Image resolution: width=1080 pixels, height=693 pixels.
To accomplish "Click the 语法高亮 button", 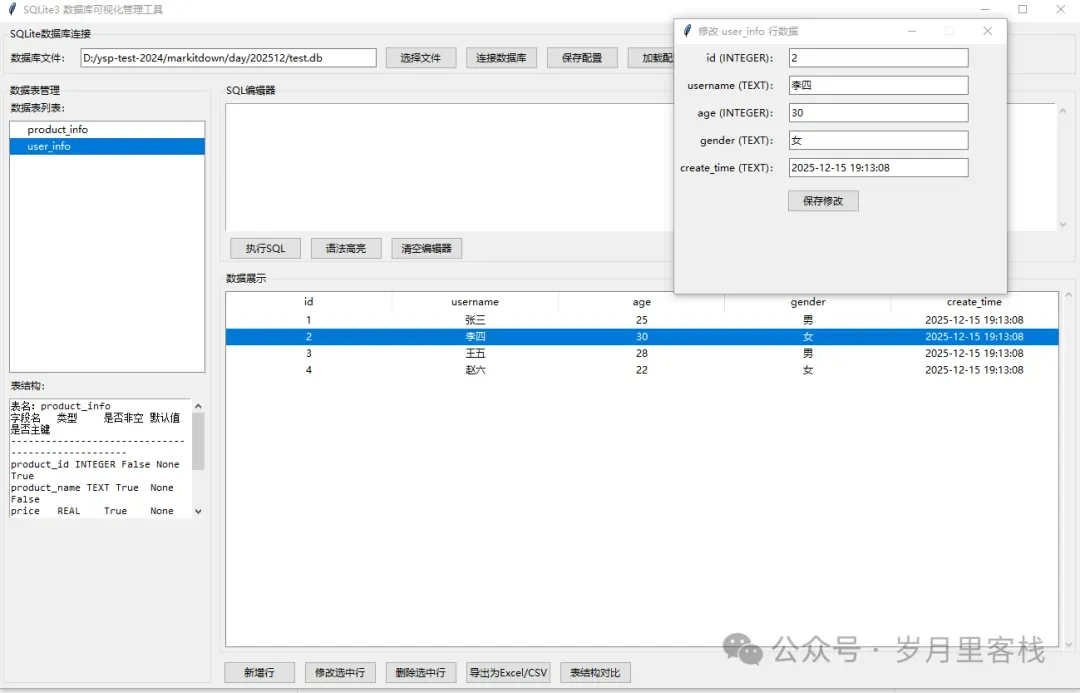I will point(346,248).
